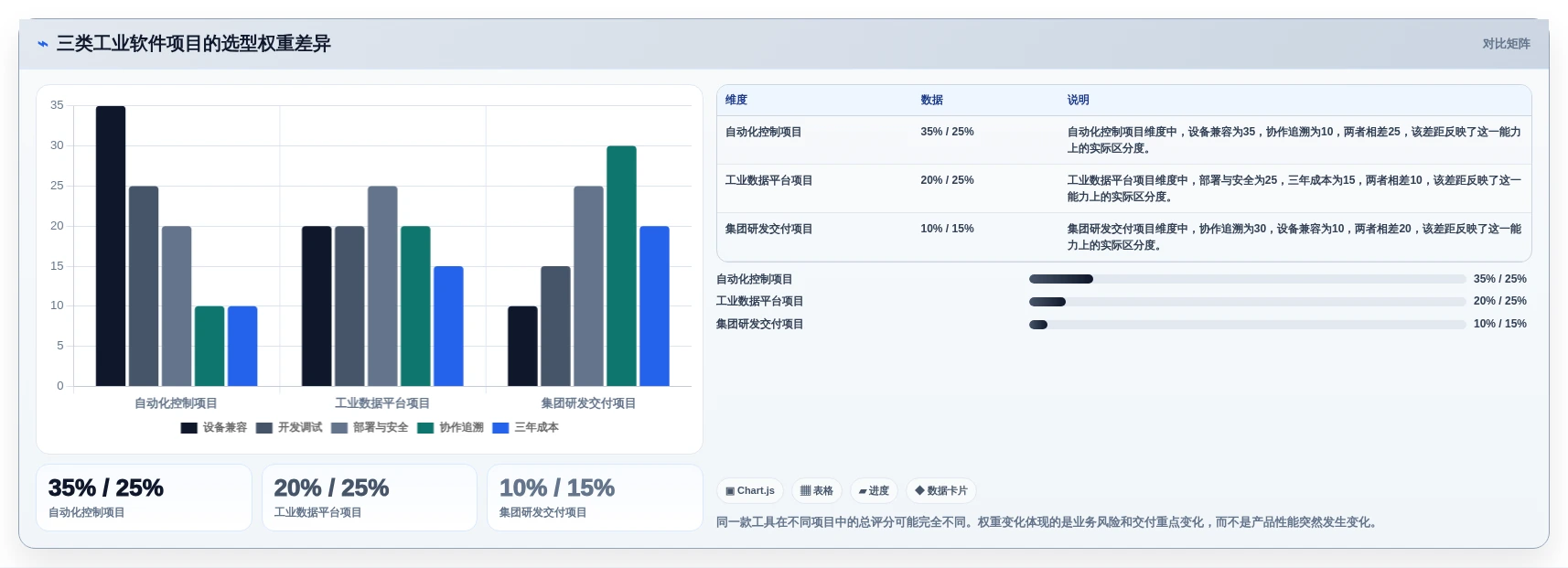Toggle the 部署与安全 legend swatch
The width and height of the screenshot is (1568, 568).
click(x=339, y=428)
